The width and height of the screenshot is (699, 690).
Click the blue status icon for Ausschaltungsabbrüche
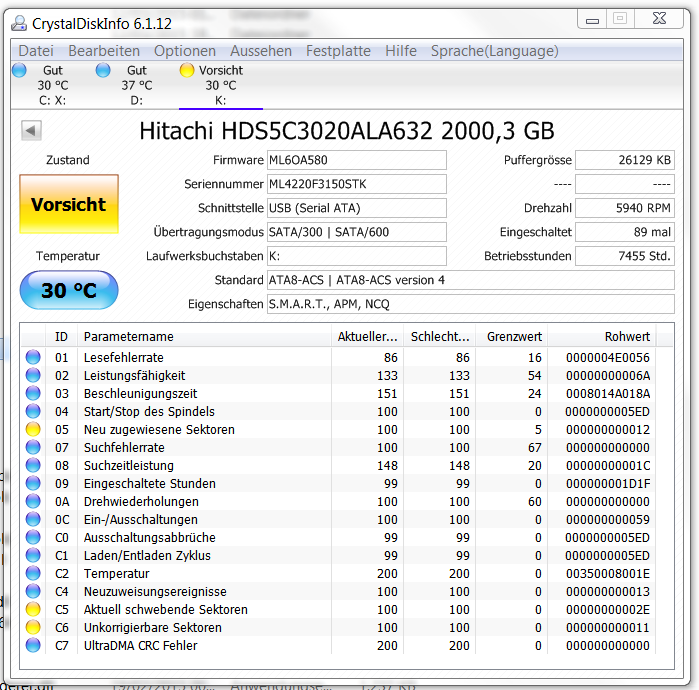(x=33, y=538)
